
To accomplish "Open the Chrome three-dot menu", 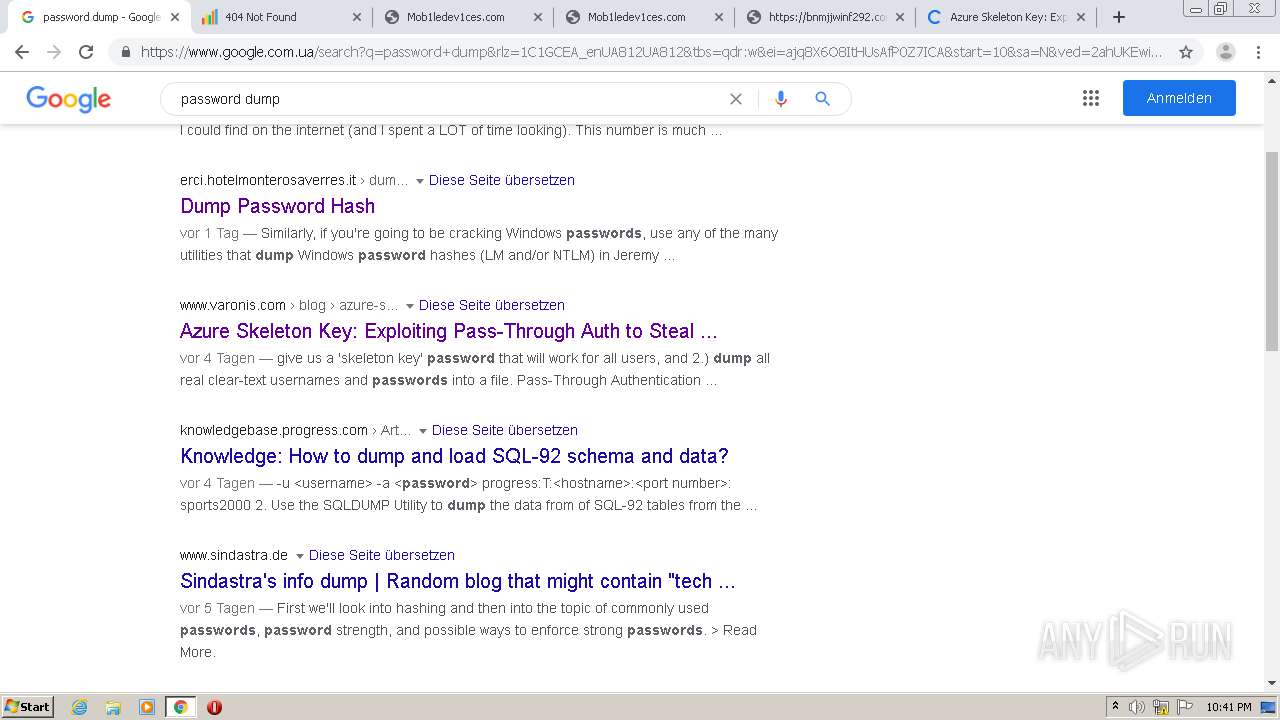I will pyautogui.click(x=1258, y=52).
